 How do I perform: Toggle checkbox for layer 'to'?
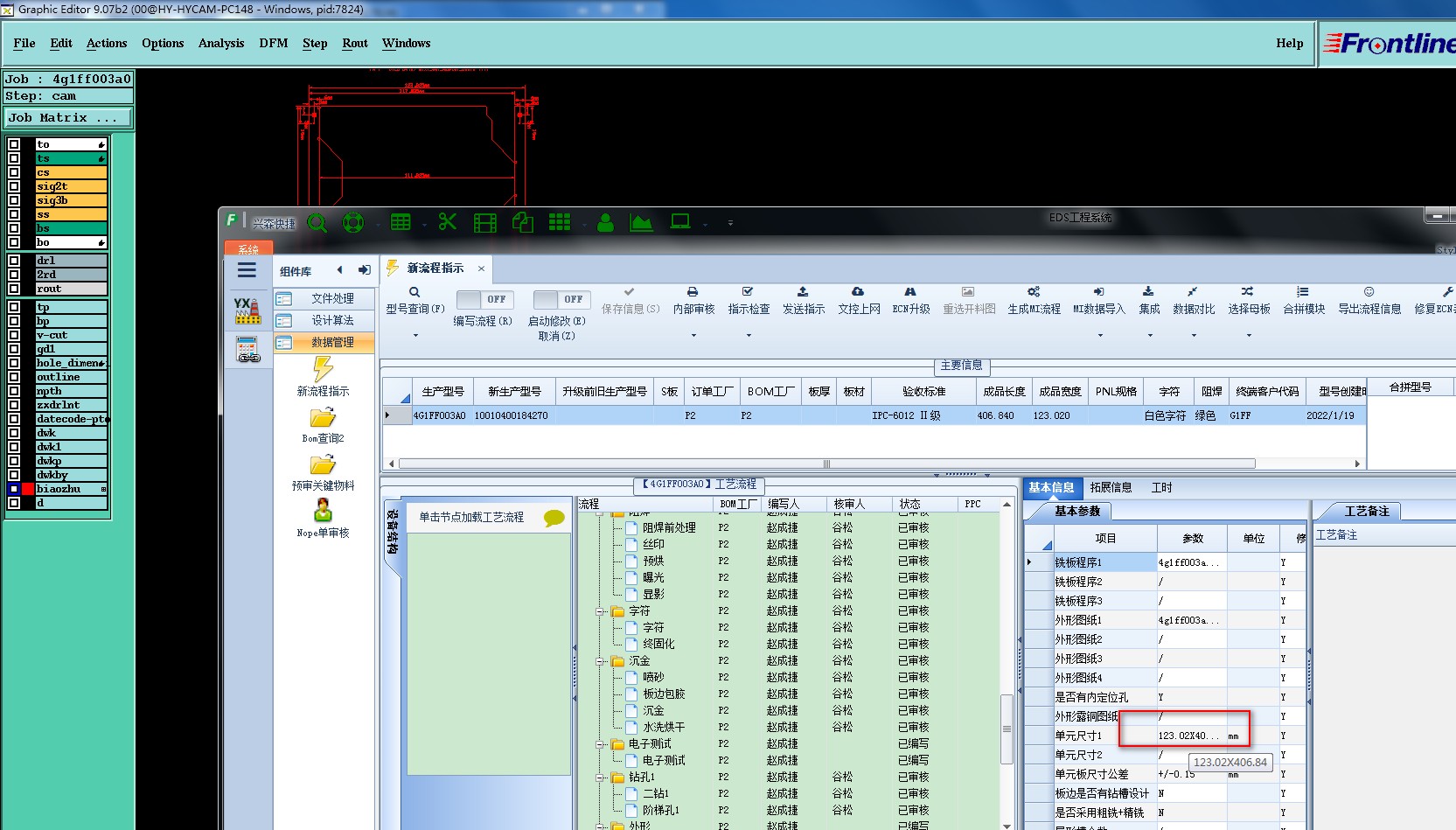pos(14,144)
